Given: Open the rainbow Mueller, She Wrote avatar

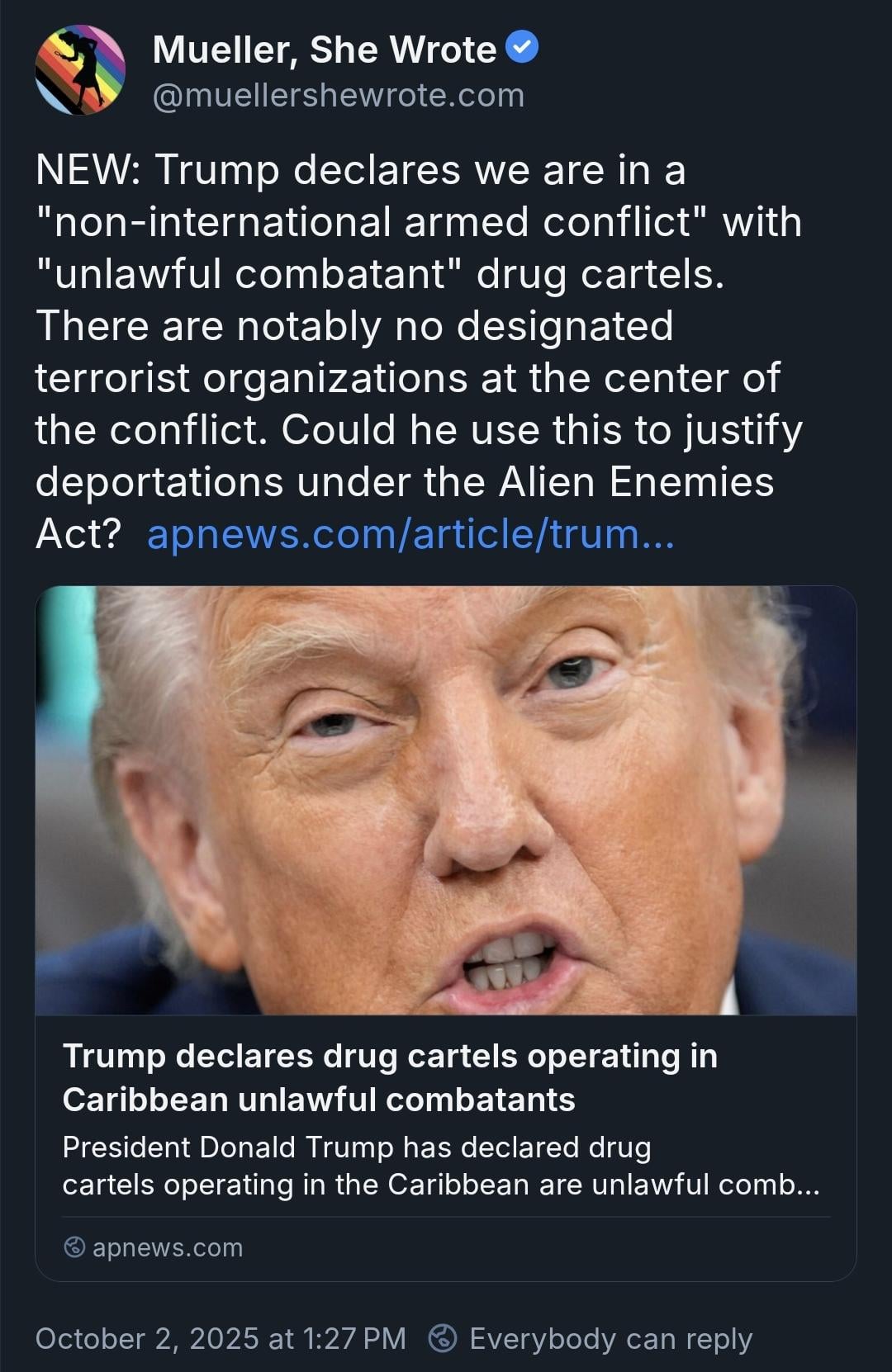Looking at the screenshot, I should pos(80,70).
